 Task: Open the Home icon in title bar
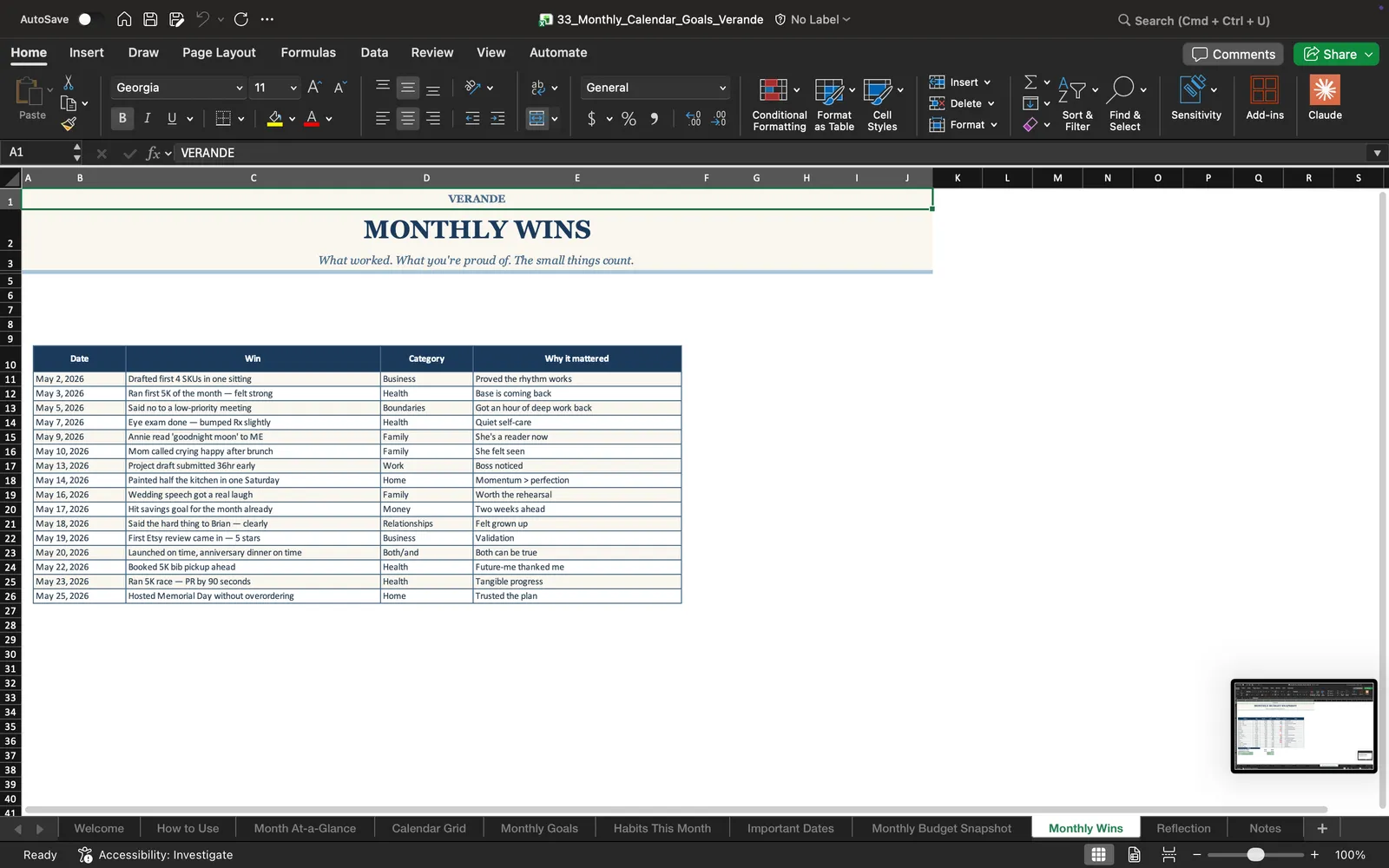point(124,19)
